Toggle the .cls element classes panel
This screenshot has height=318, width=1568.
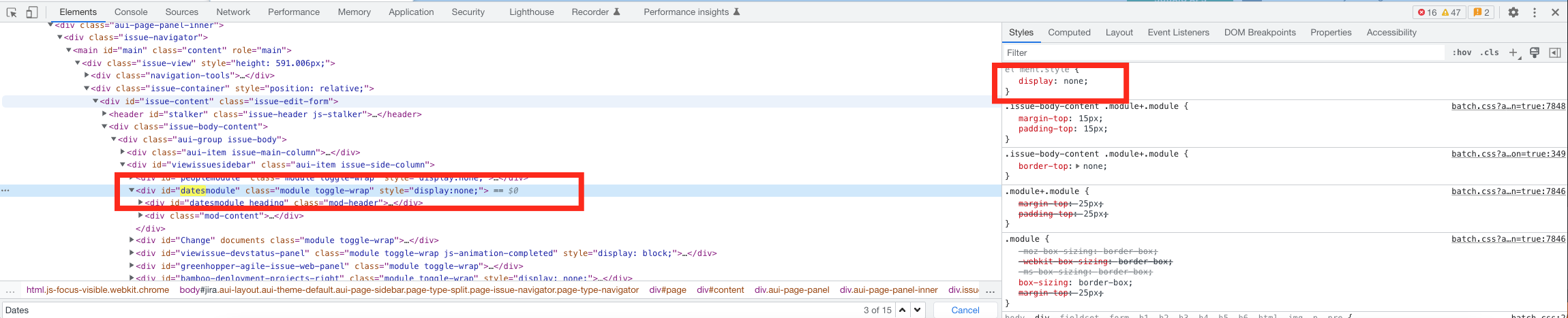pos(1489,52)
